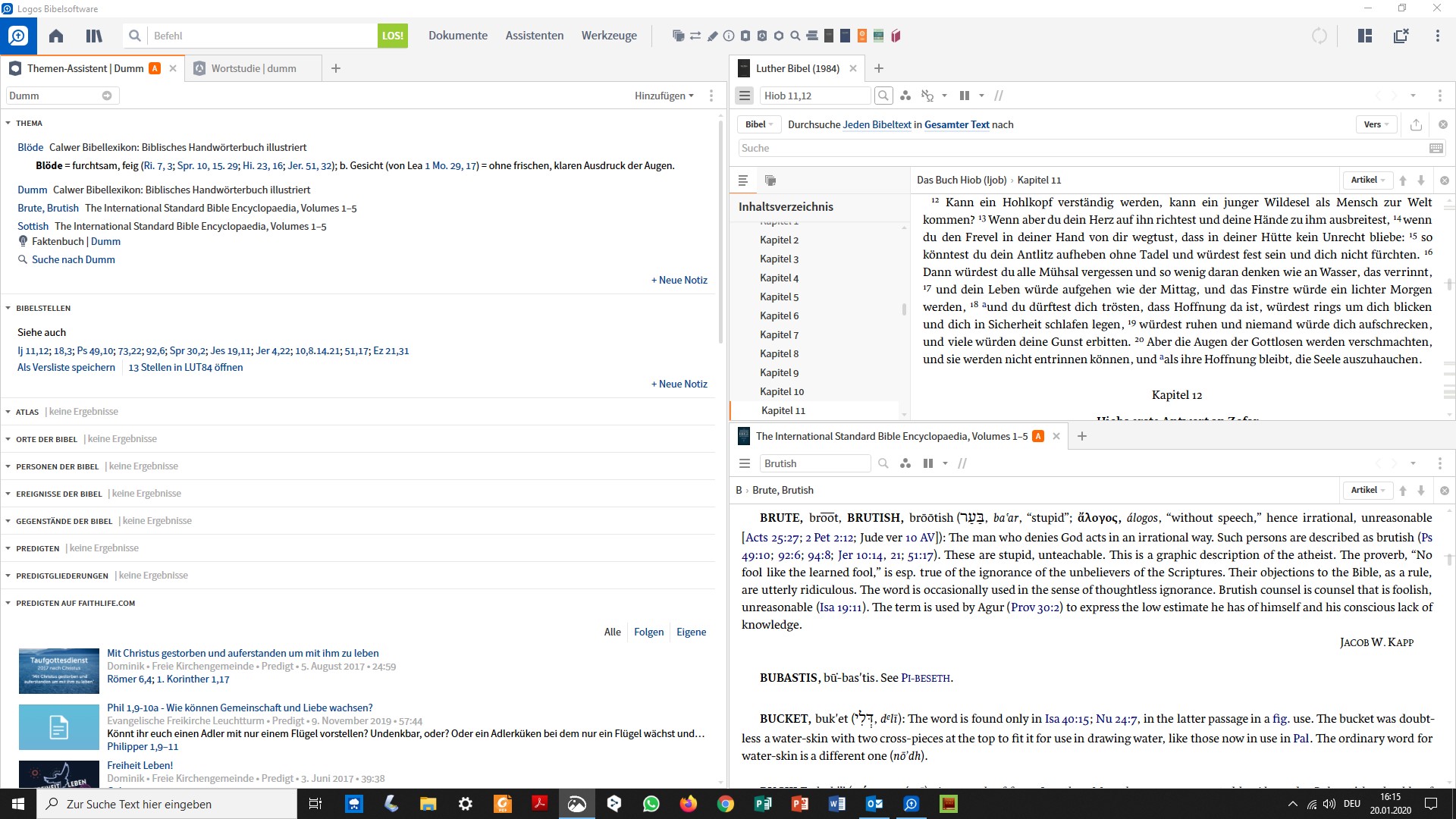Open the on-screen keyboard in Suche field
Screen dimensions: 1456x819
click(1436, 148)
